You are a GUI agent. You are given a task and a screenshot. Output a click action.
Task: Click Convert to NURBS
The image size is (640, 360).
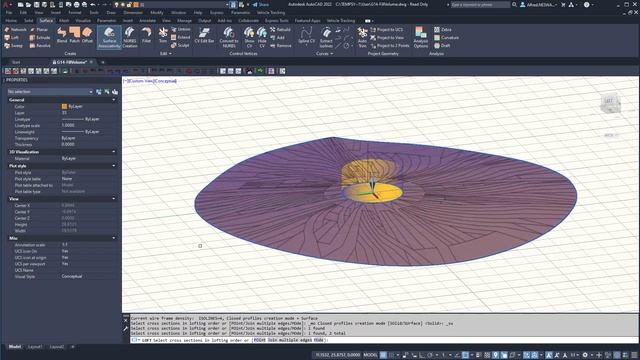point(229,38)
